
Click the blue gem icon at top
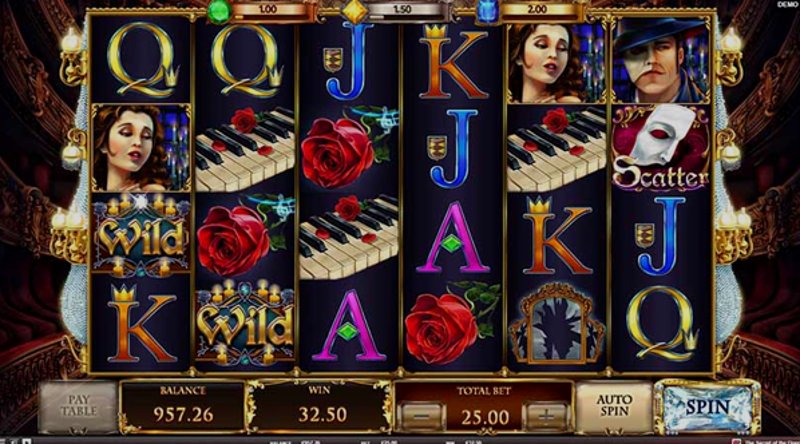coord(487,11)
